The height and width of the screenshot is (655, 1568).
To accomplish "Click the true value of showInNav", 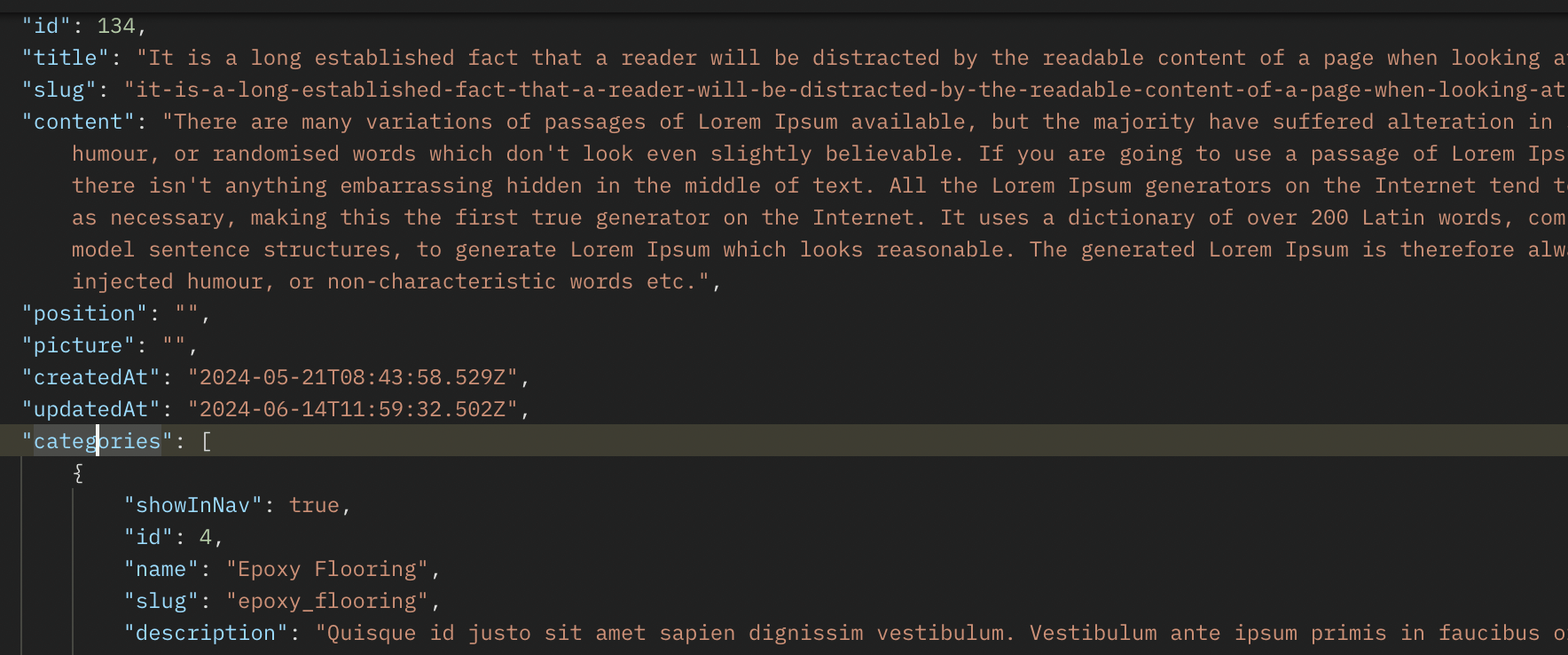I will click(x=314, y=505).
